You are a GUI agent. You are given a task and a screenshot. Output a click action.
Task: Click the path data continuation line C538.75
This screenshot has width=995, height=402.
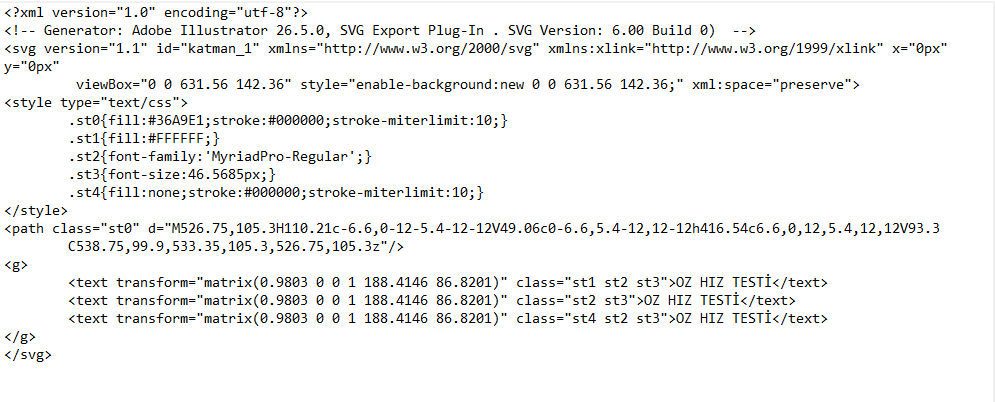235,247
